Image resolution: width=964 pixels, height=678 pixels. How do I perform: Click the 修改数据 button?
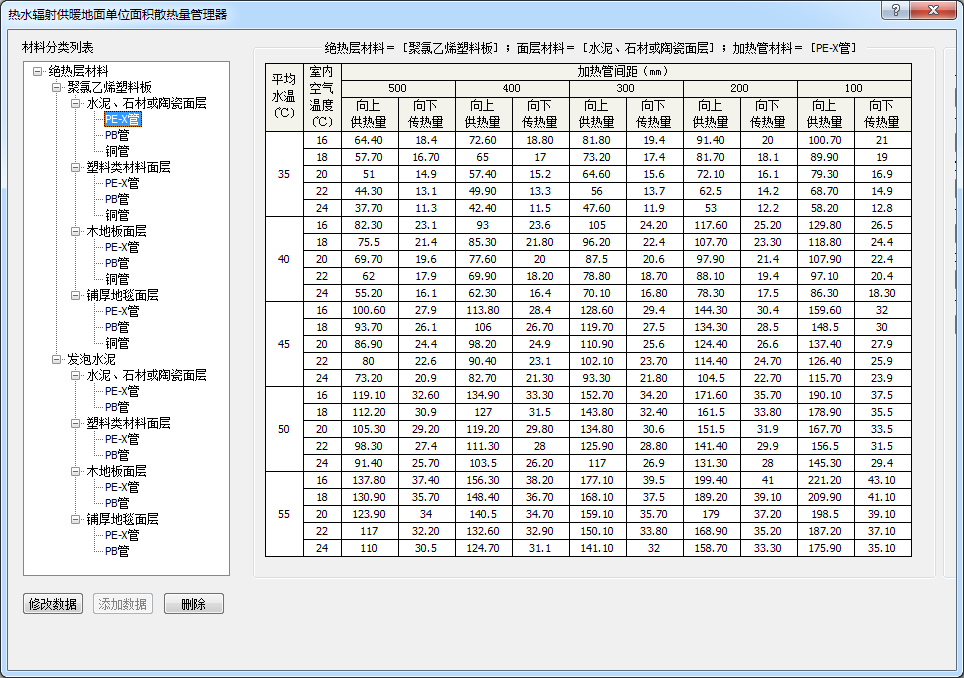(x=53, y=604)
